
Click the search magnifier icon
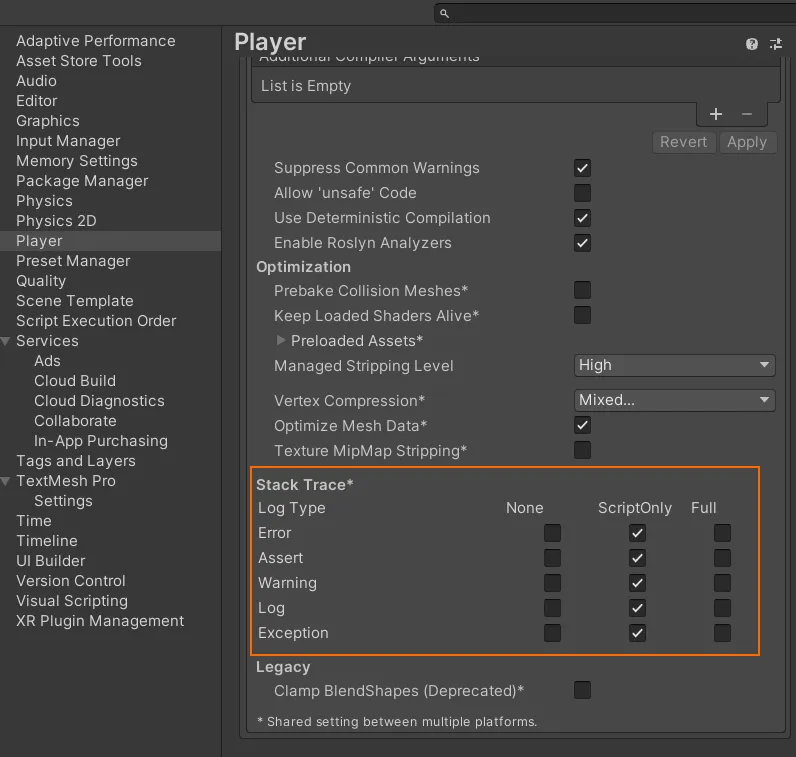444,13
